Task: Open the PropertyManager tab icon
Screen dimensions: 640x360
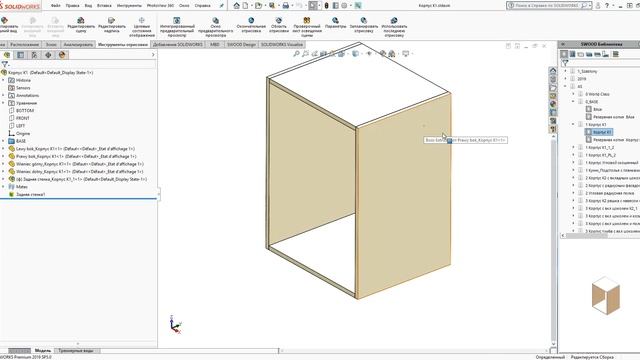Action: tap(20, 55)
